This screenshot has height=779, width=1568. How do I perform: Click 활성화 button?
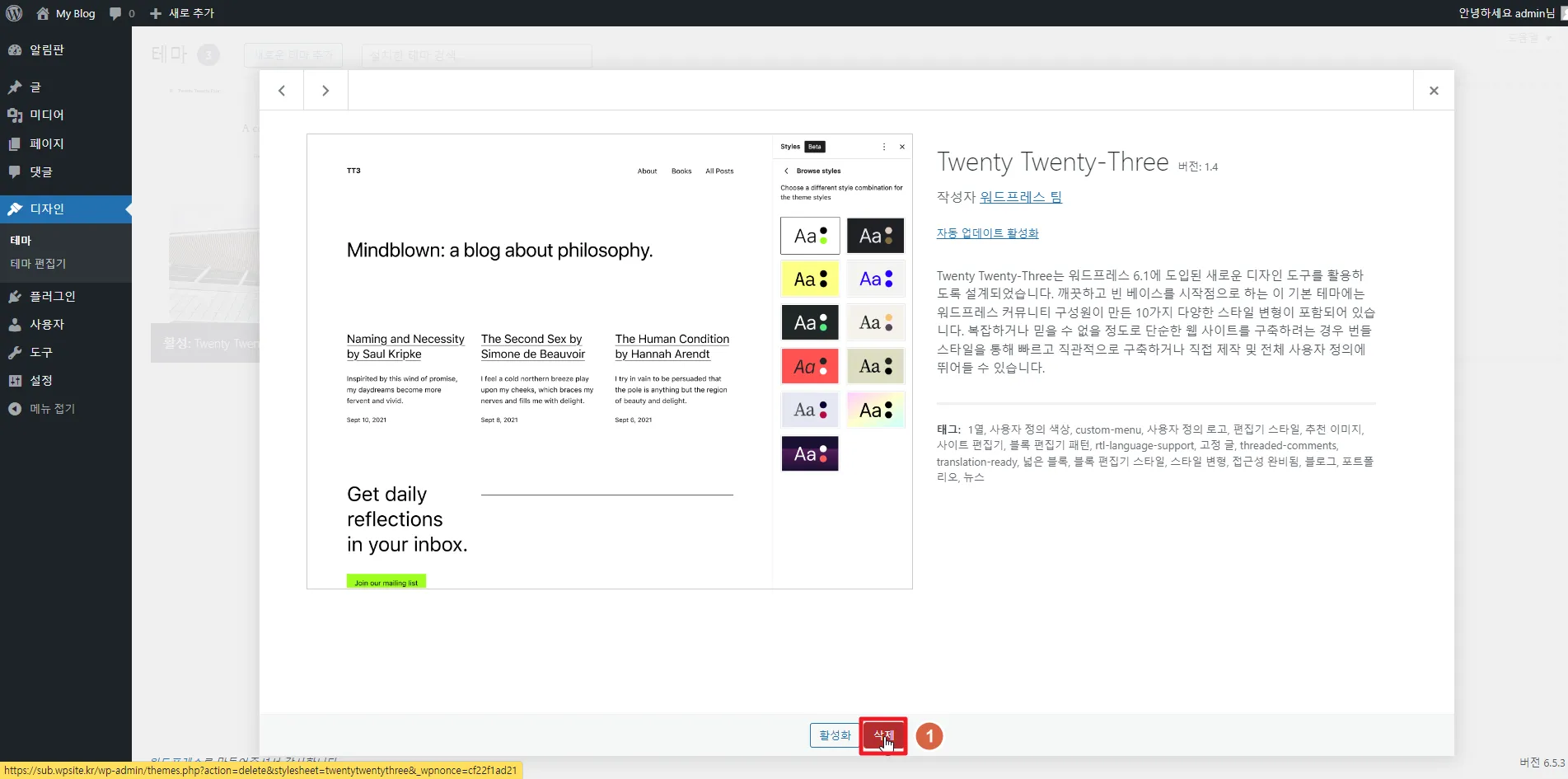click(835, 735)
